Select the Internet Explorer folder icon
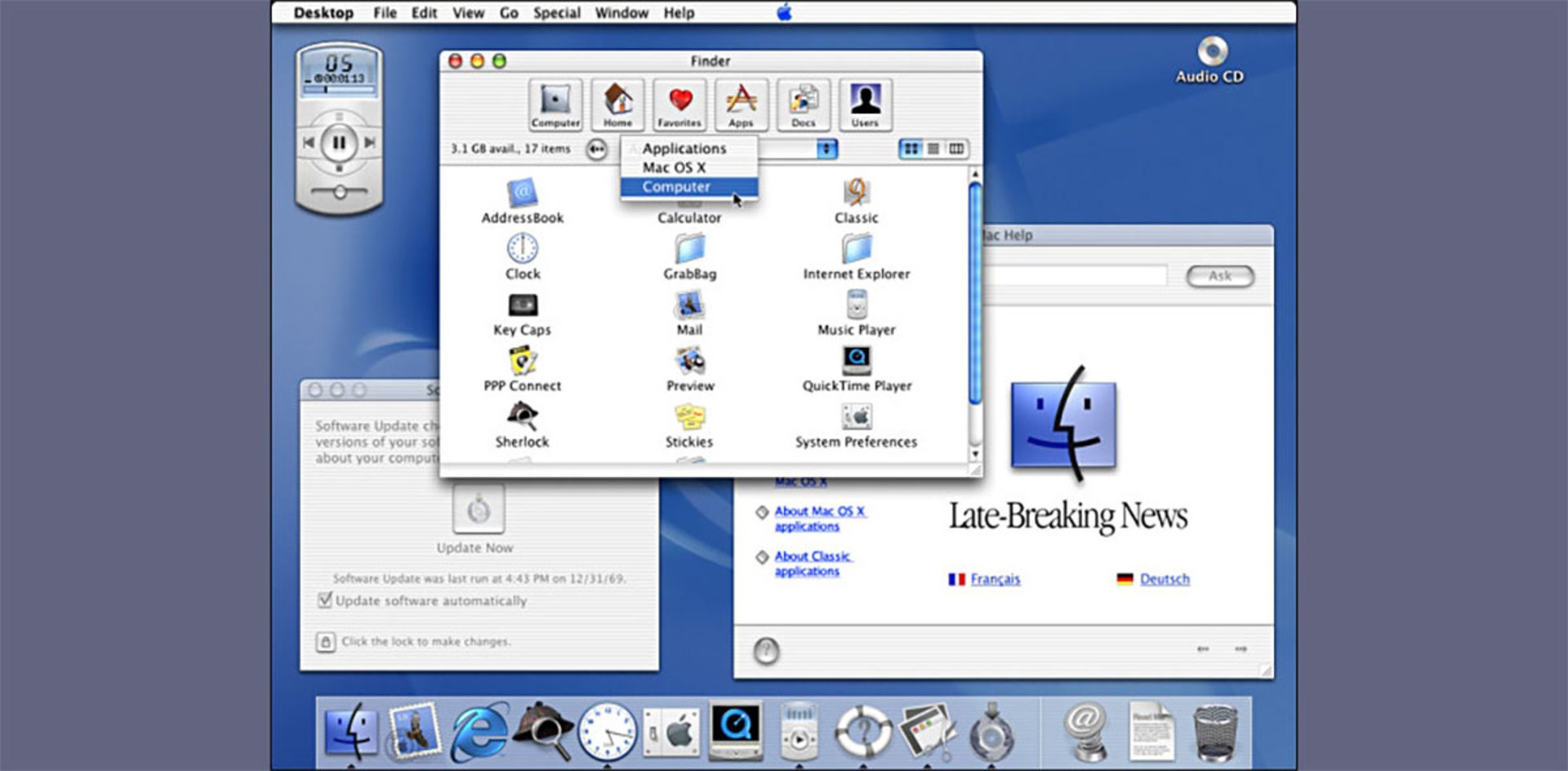 coord(857,248)
